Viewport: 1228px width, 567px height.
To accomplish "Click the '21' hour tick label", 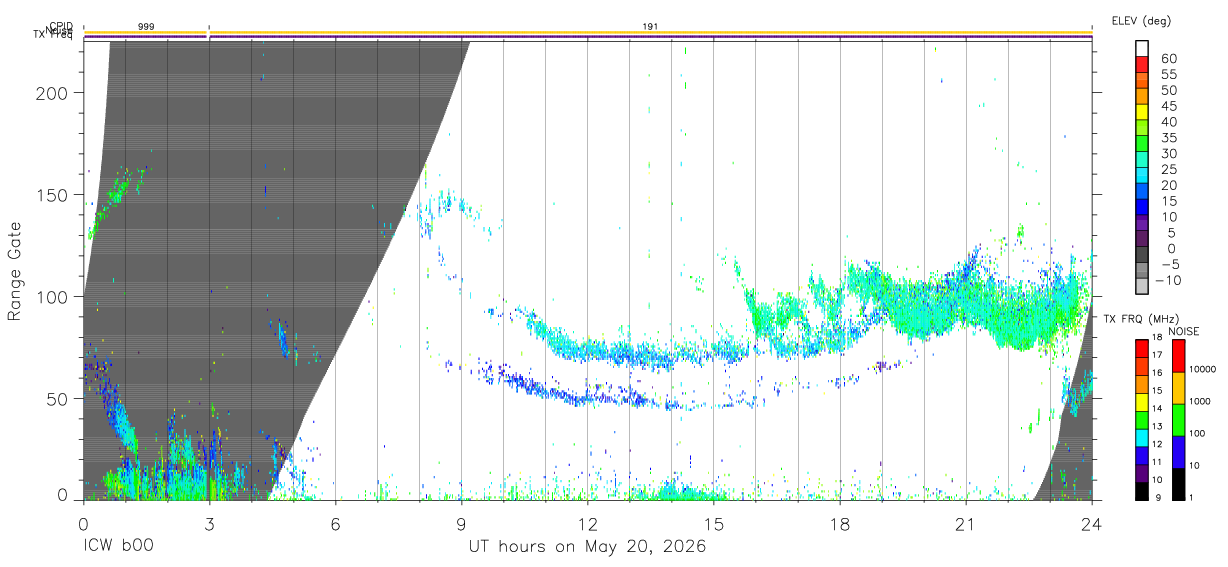I will tap(965, 524).
